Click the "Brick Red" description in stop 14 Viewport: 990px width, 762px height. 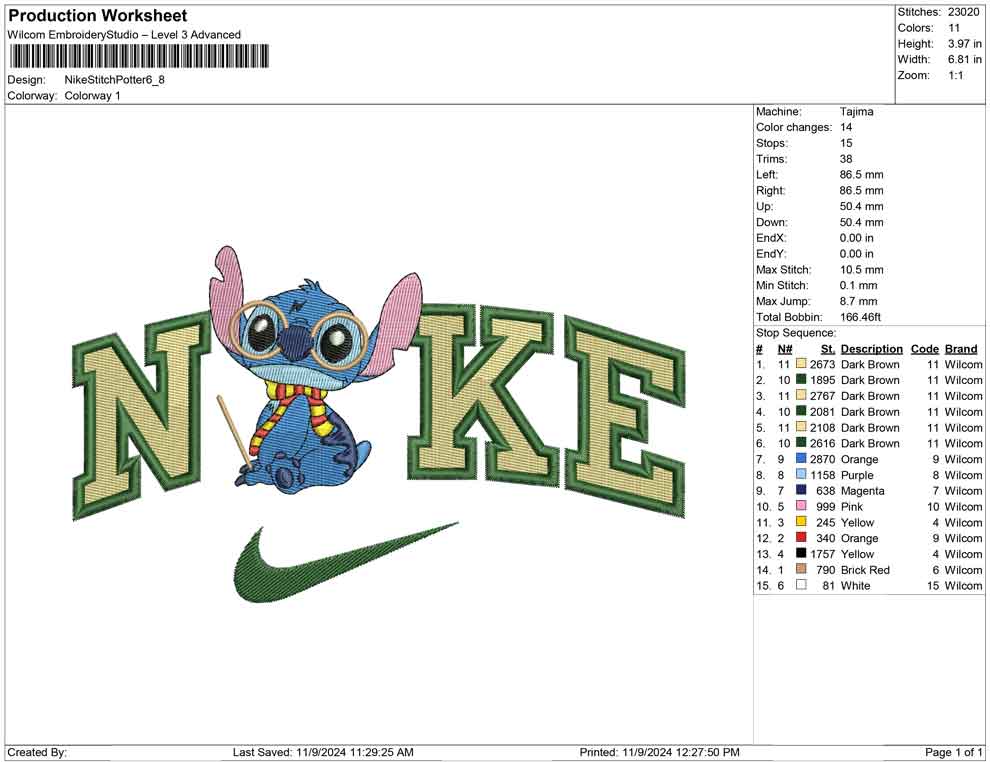point(865,569)
